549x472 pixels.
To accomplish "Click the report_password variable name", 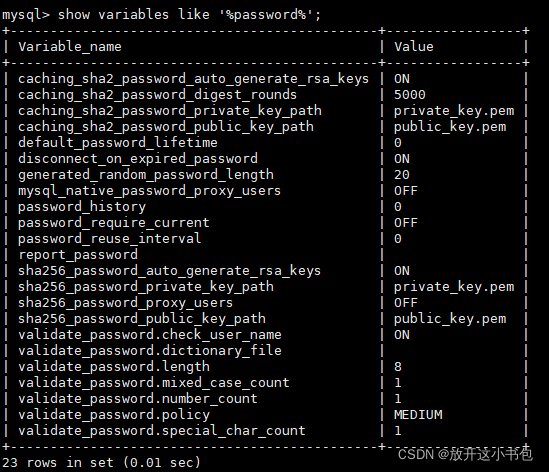I will pos(78,255).
